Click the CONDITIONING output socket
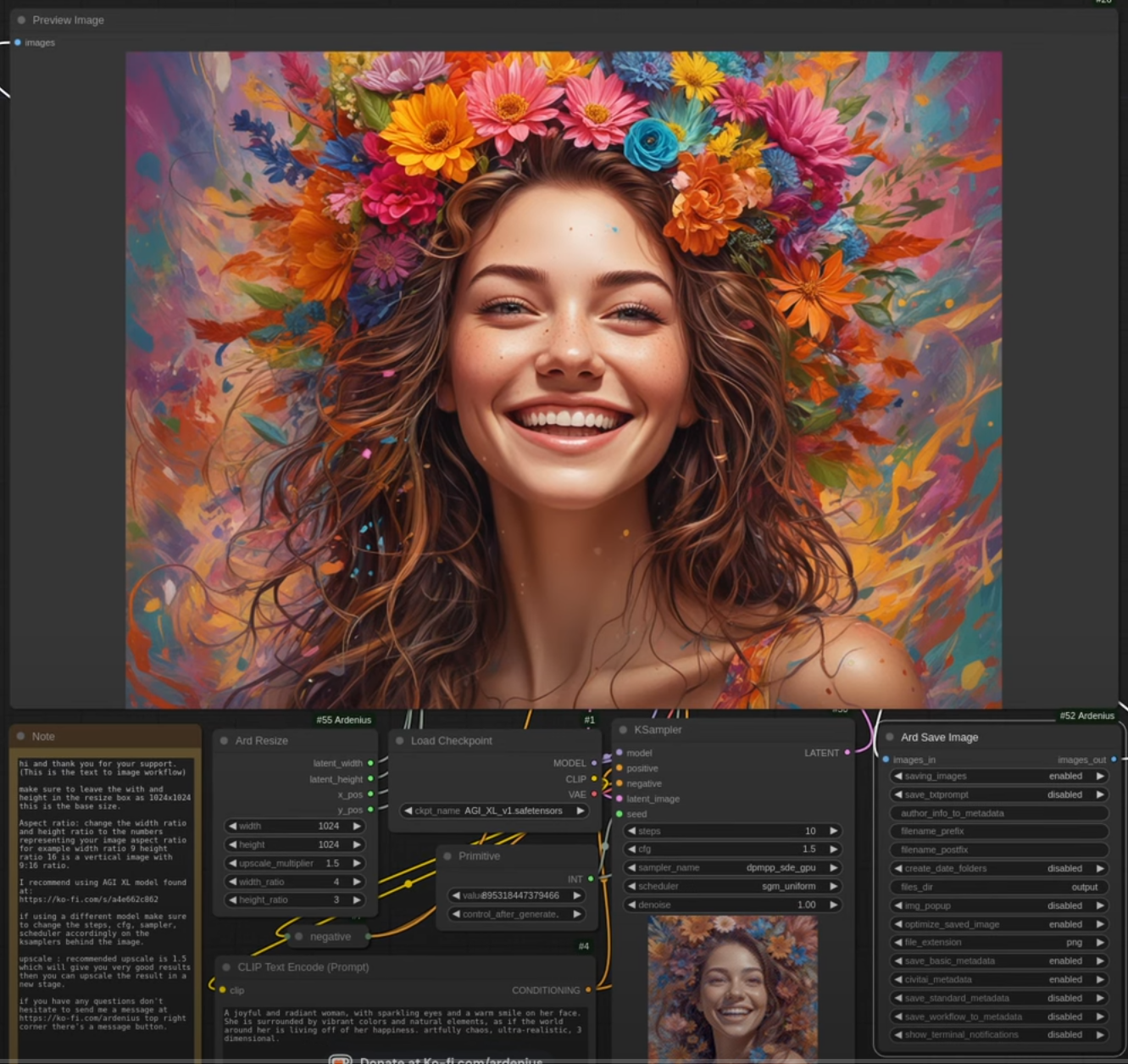This screenshot has height=1064, width=1128. coord(588,989)
